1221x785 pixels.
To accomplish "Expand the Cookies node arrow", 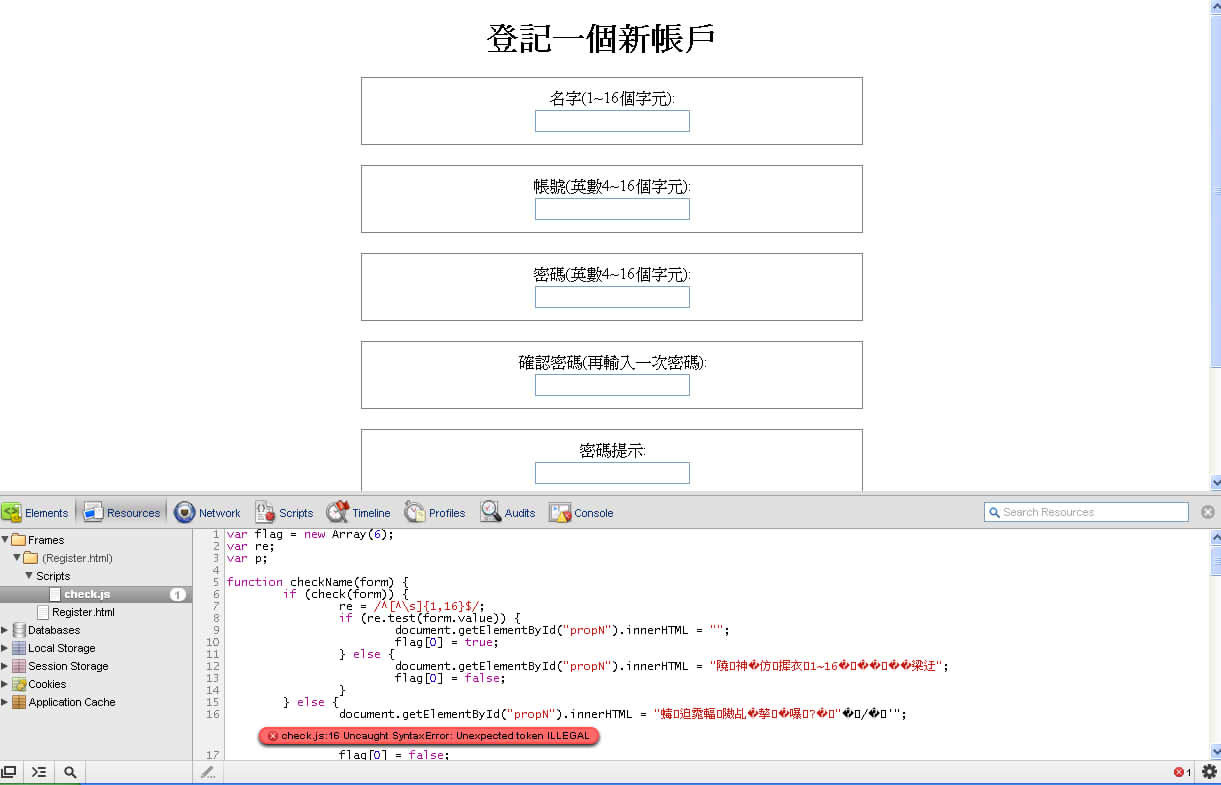I will tap(5, 684).
